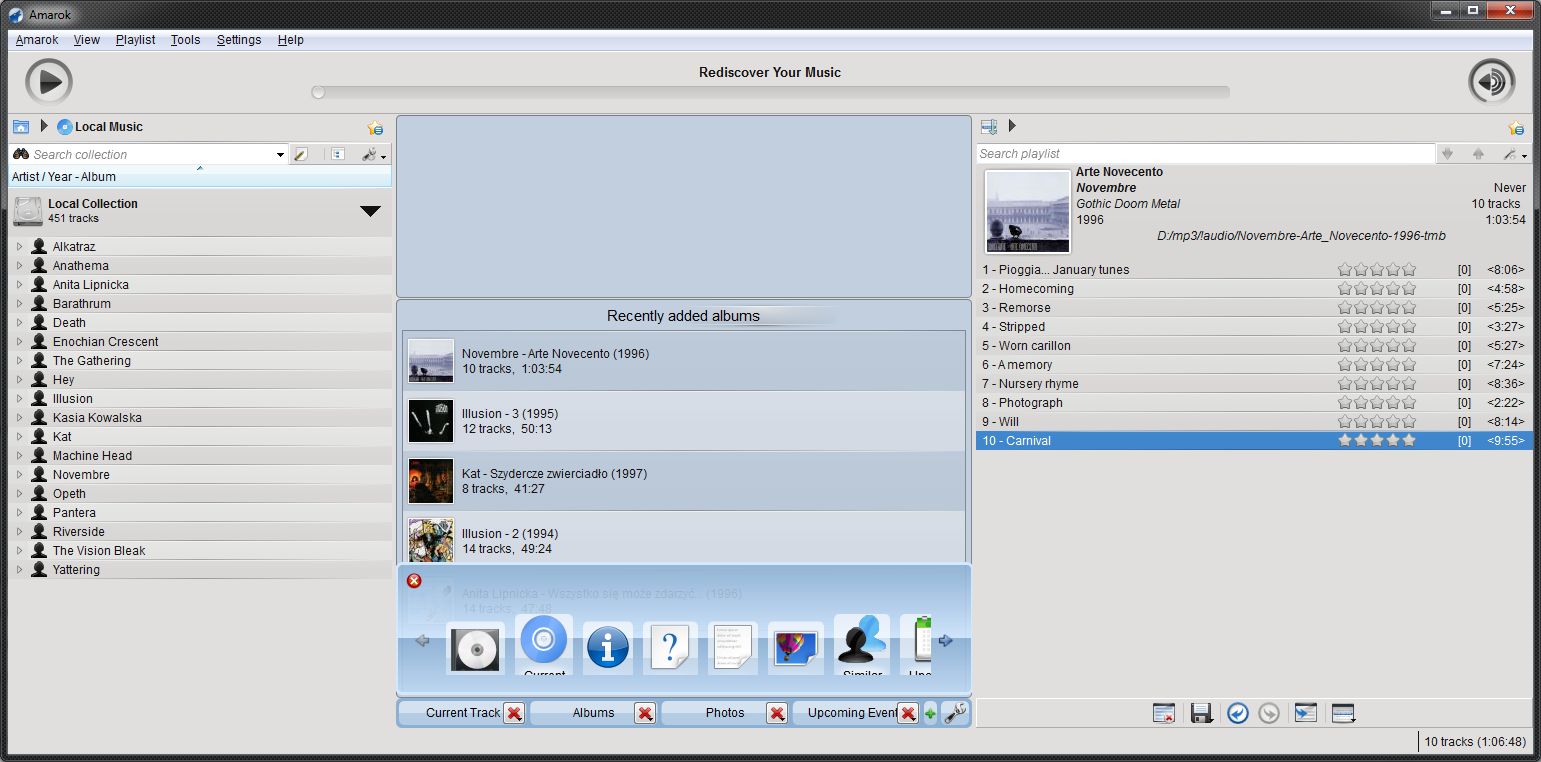This screenshot has width=1541, height=762.
Task: Open the Amarok menu
Action: click(x=37, y=40)
